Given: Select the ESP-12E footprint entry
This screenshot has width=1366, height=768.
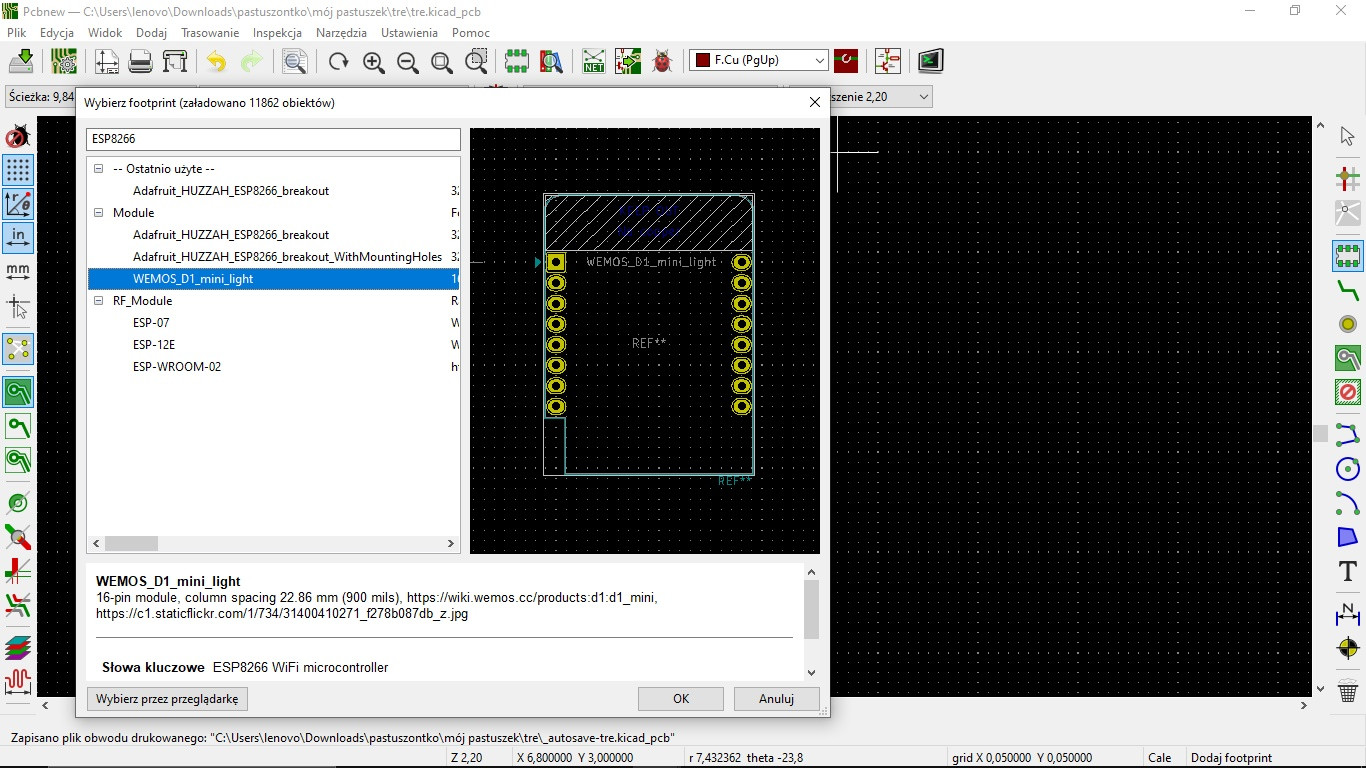Looking at the screenshot, I should pos(153,344).
